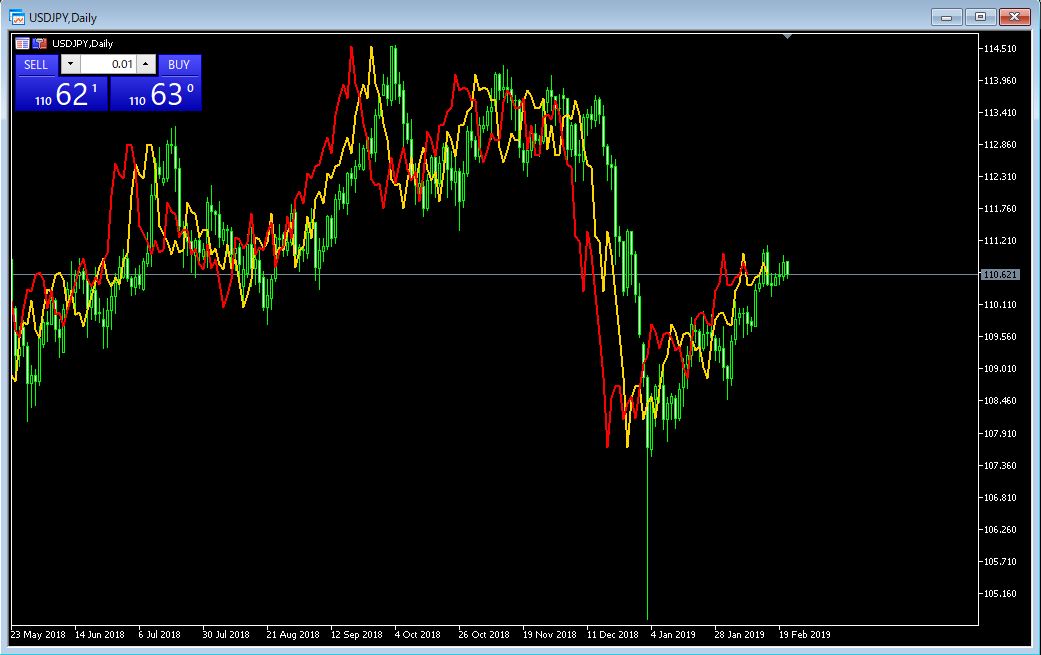The width and height of the screenshot is (1041, 655).
Task: Click the chart shift triangle marker at top
Action: (x=787, y=36)
